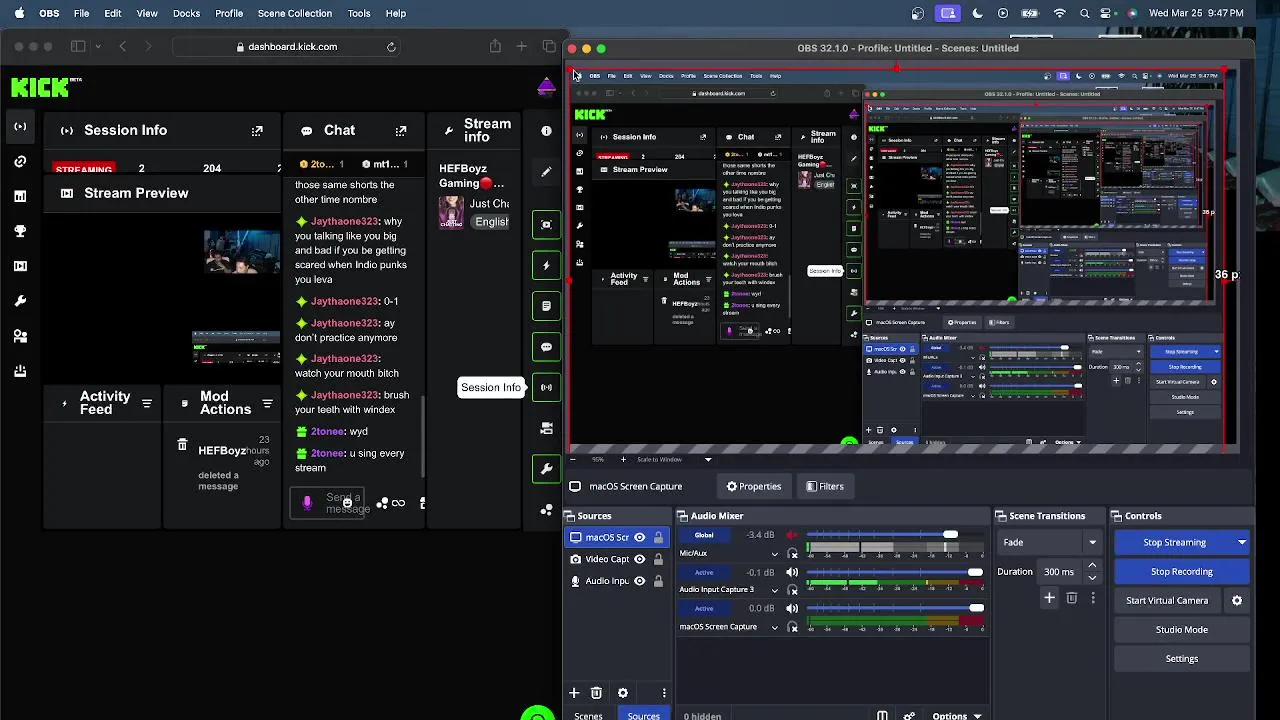Click Start Virtual Camera
Image resolution: width=1280 pixels, height=720 pixels.
pyautogui.click(x=1167, y=601)
